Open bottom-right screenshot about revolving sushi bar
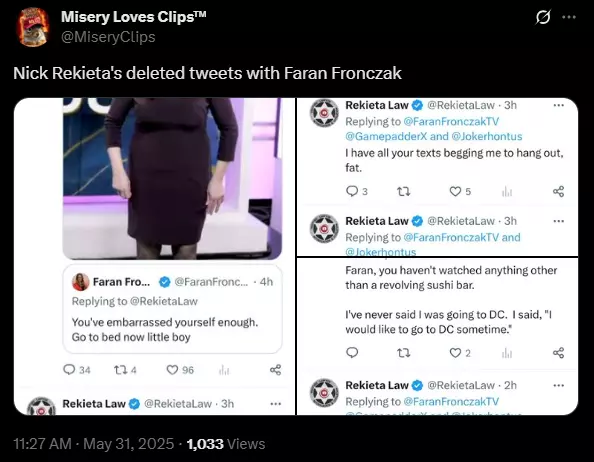Viewport: 594px width, 462px height. [x=437, y=336]
